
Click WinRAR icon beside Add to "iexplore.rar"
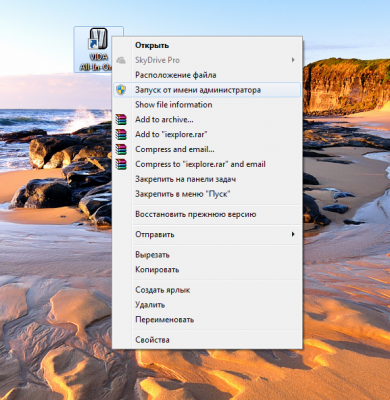pos(121,134)
